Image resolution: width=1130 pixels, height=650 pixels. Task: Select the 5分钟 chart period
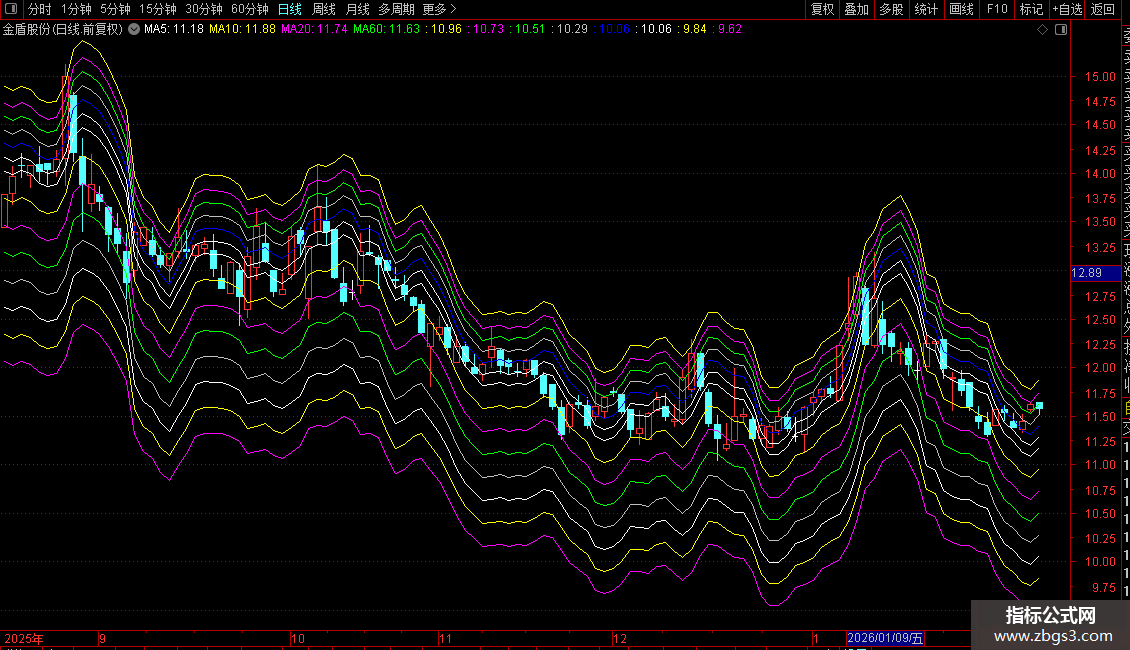[x=115, y=10]
